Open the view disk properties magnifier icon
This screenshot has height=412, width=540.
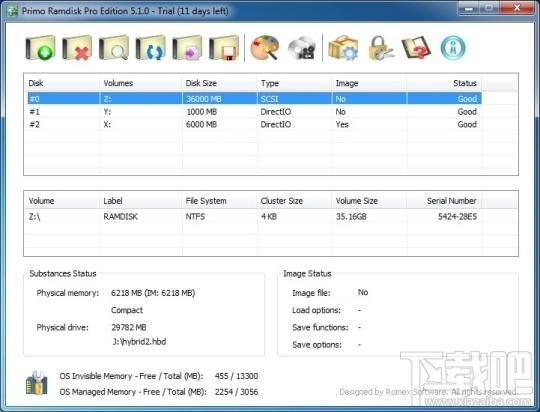point(114,48)
